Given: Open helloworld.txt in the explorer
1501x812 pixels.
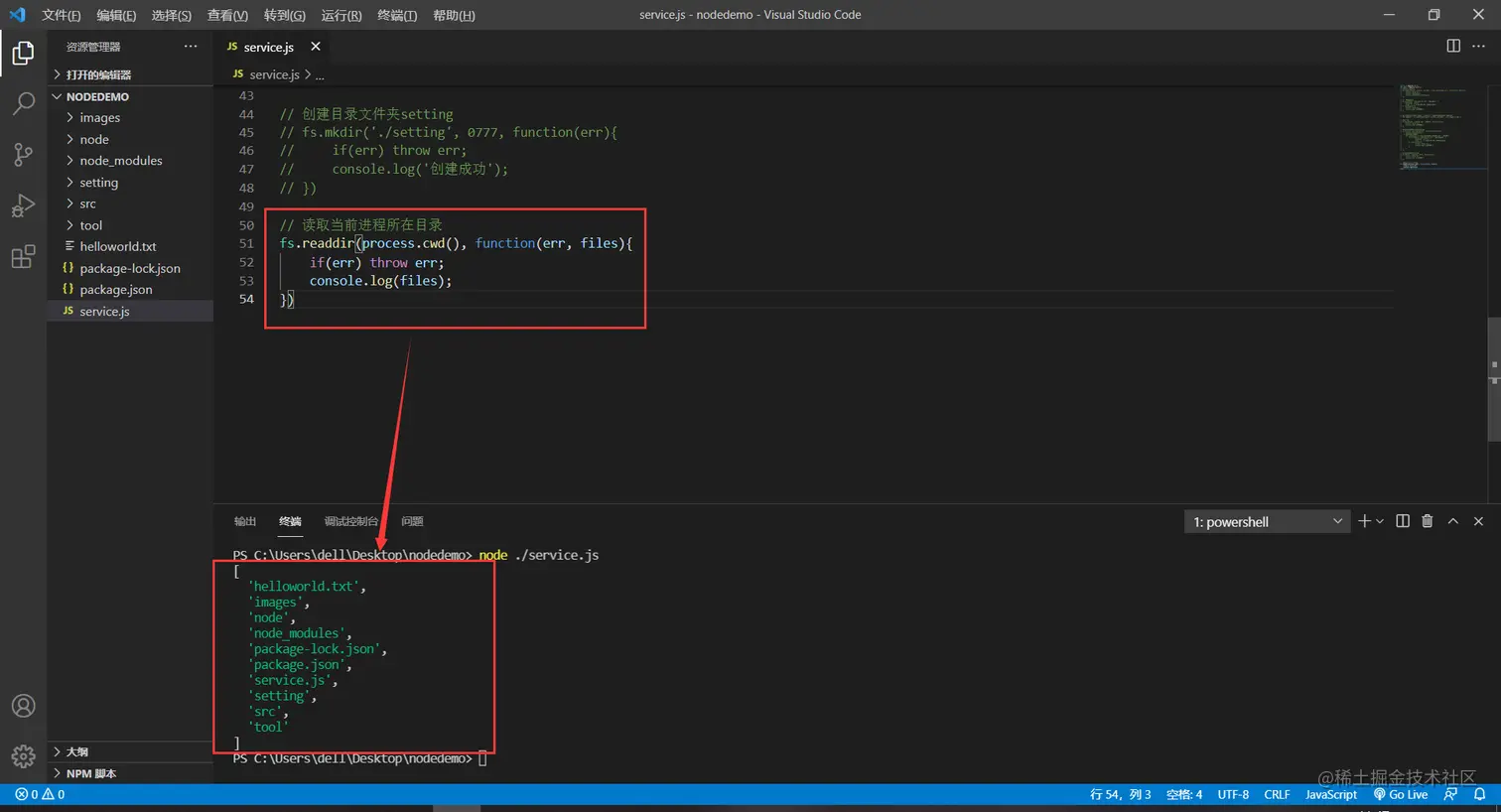Looking at the screenshot, I should (130, 246).
